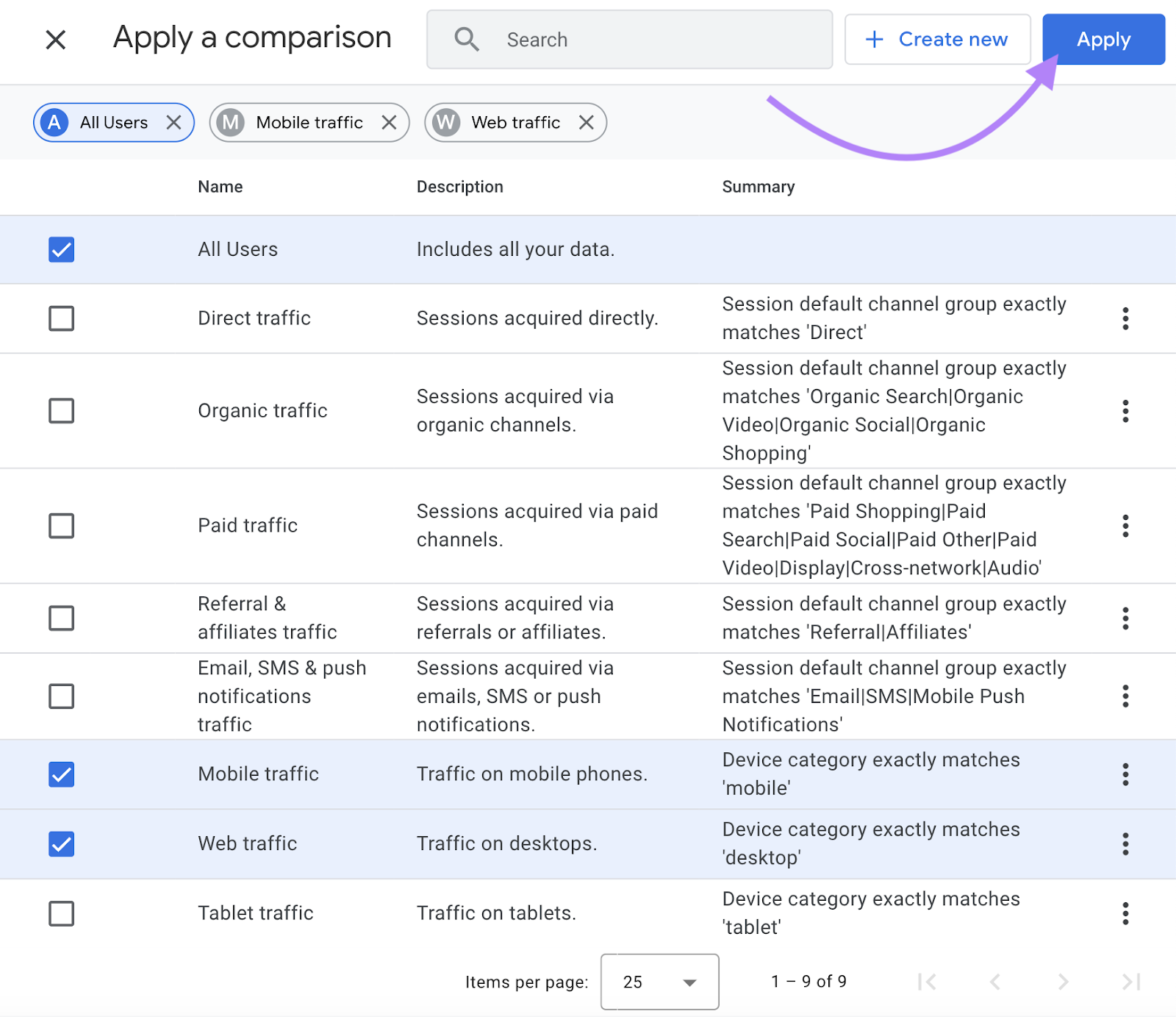Remove the Web traffic comparison chip

[586, 122]
